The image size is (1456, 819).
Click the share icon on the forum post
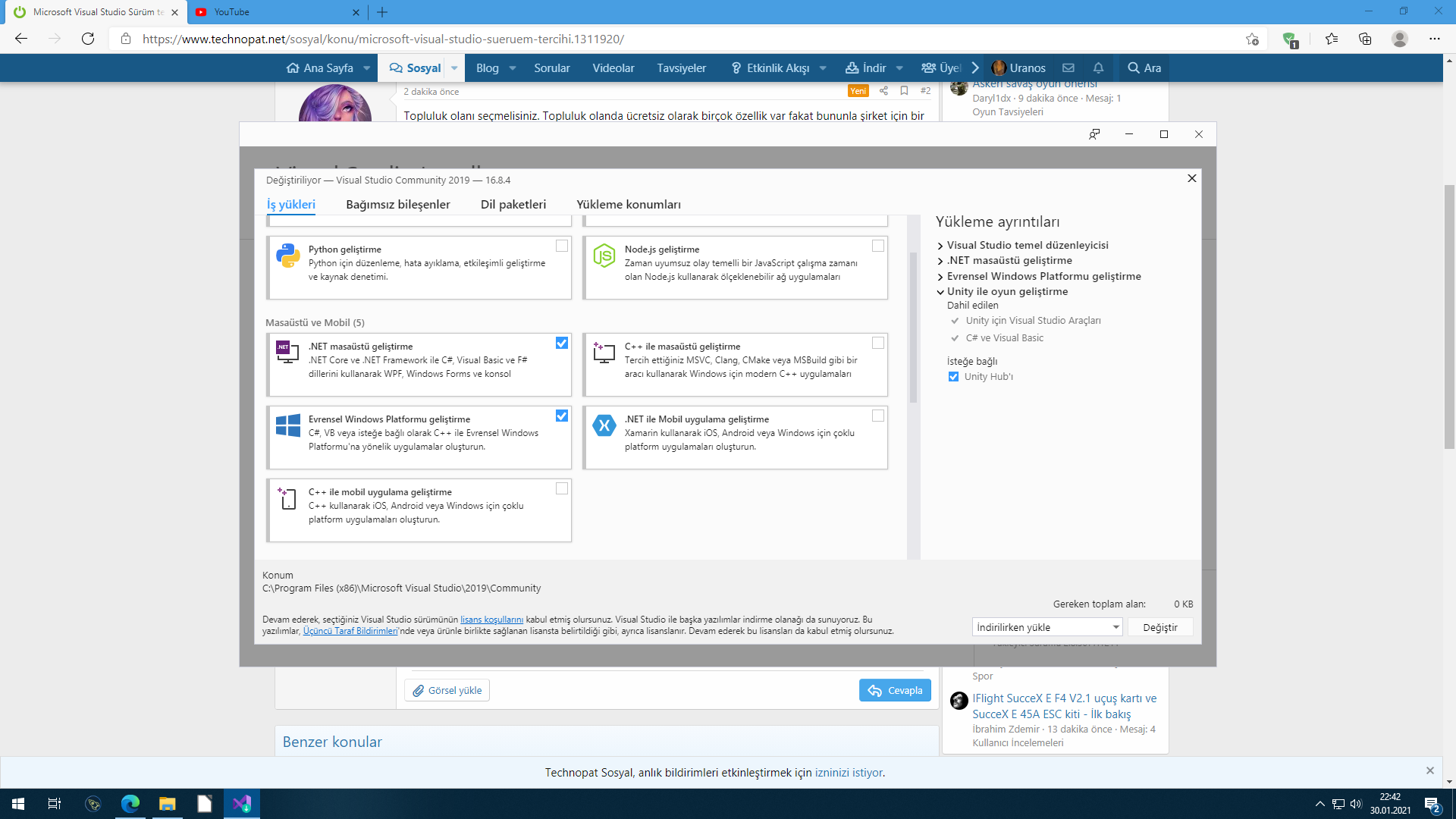883,91
